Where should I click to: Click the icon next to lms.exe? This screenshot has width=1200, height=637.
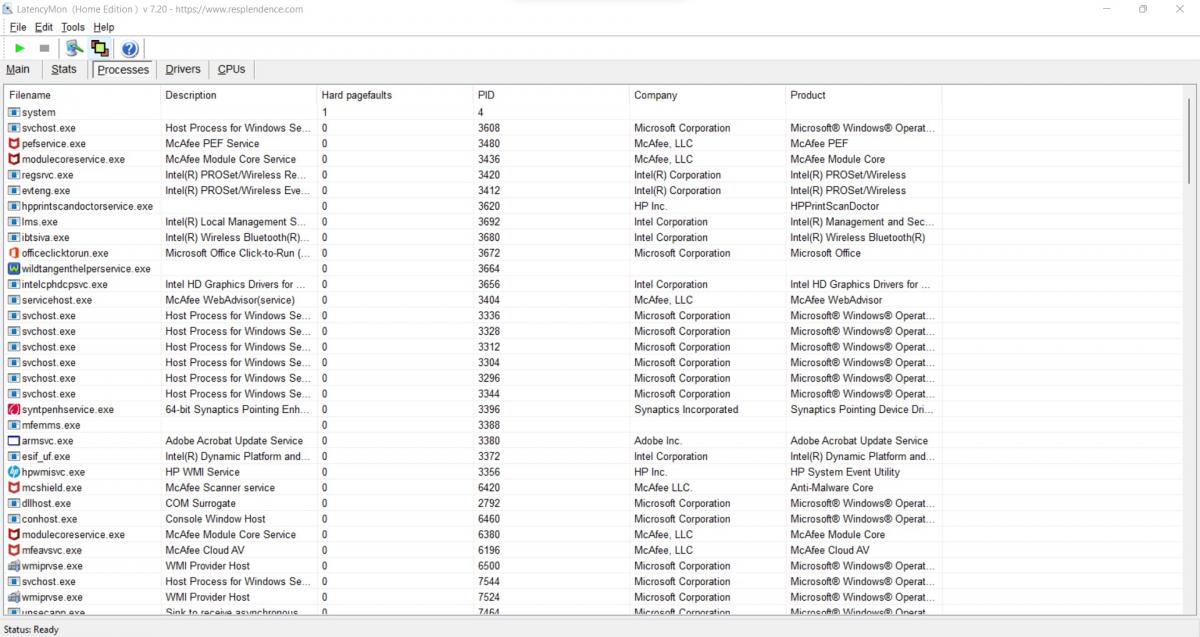coord(14,222)
